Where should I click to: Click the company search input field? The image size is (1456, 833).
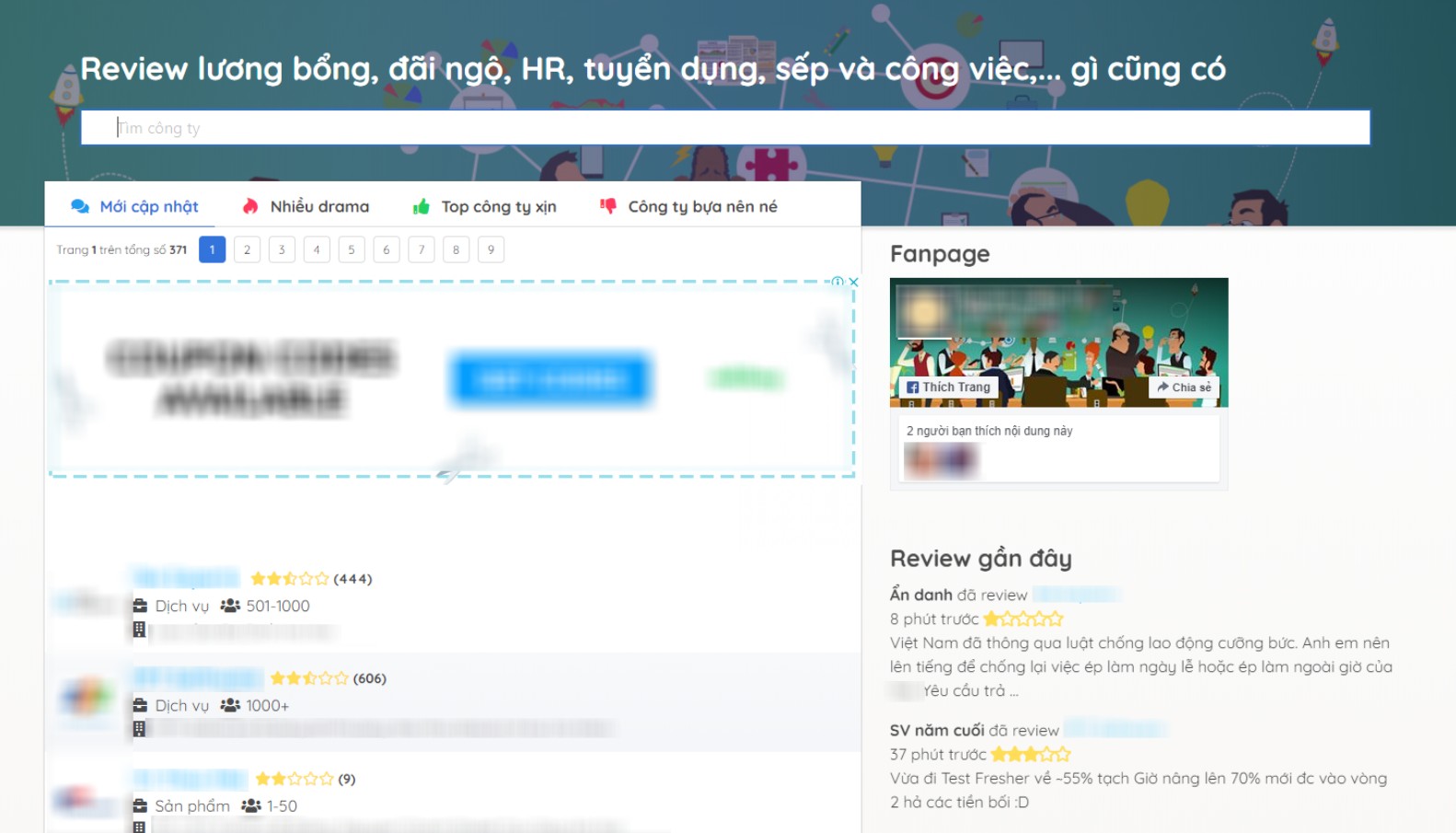(x=725, y=128)
